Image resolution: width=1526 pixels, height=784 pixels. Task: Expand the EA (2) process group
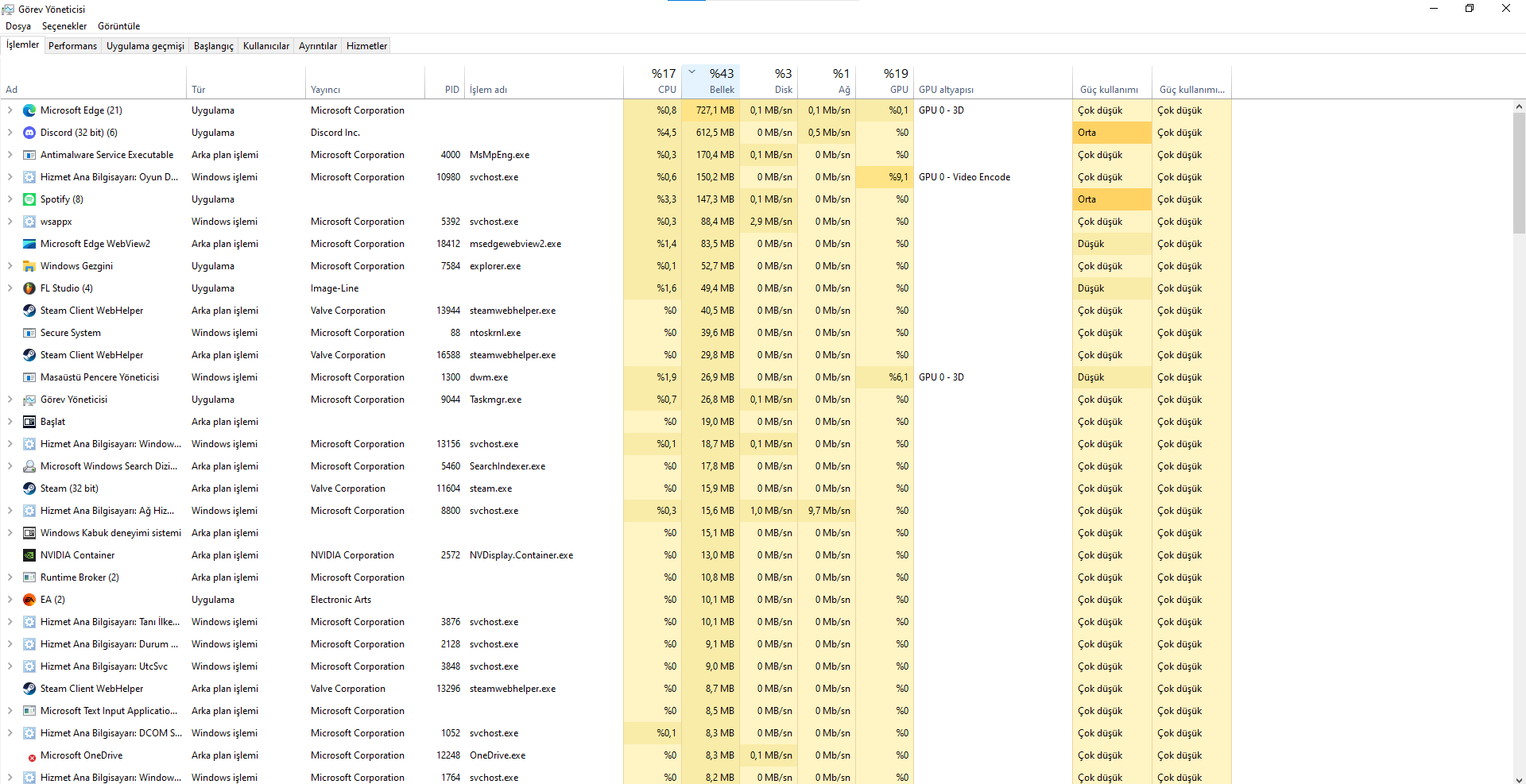10,600
